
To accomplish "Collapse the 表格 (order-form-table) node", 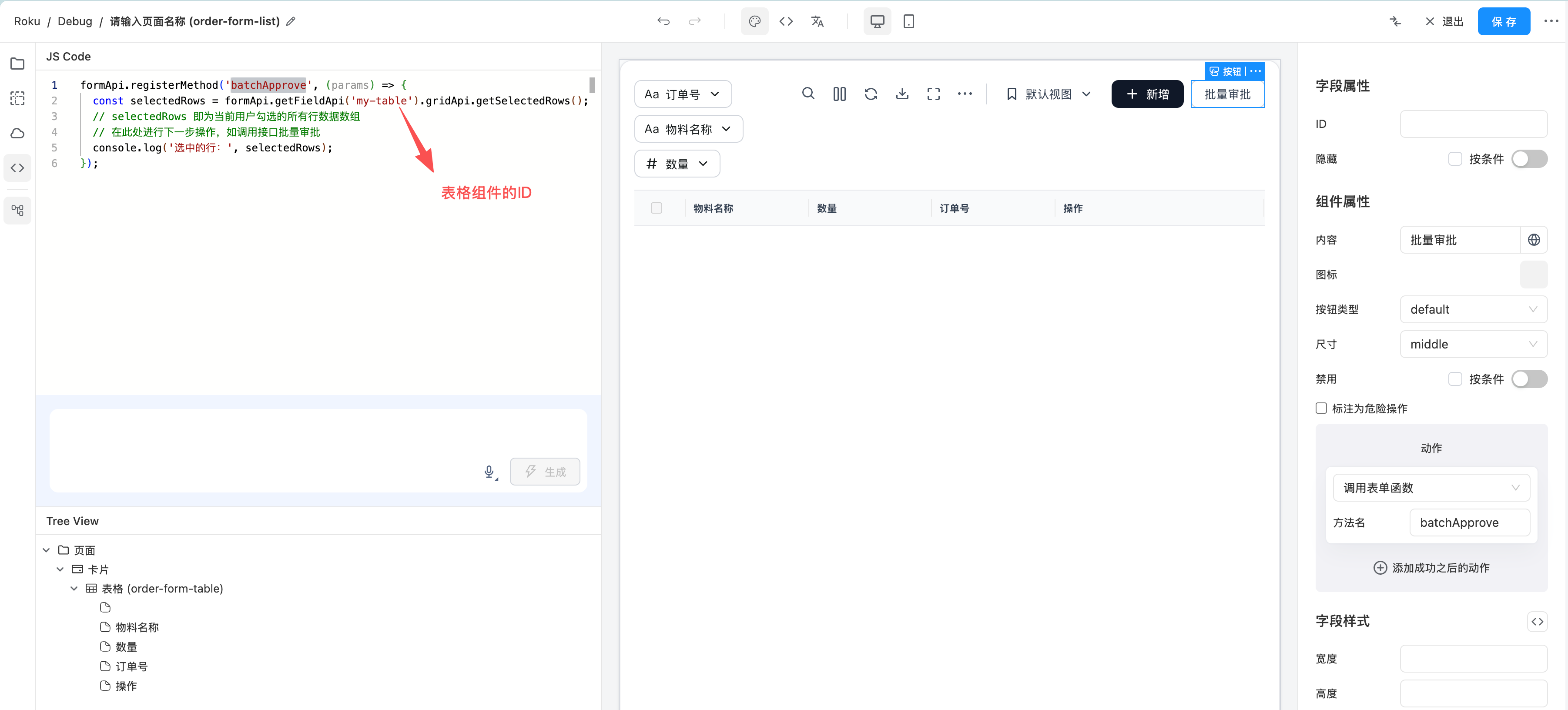I will point(74,589).
